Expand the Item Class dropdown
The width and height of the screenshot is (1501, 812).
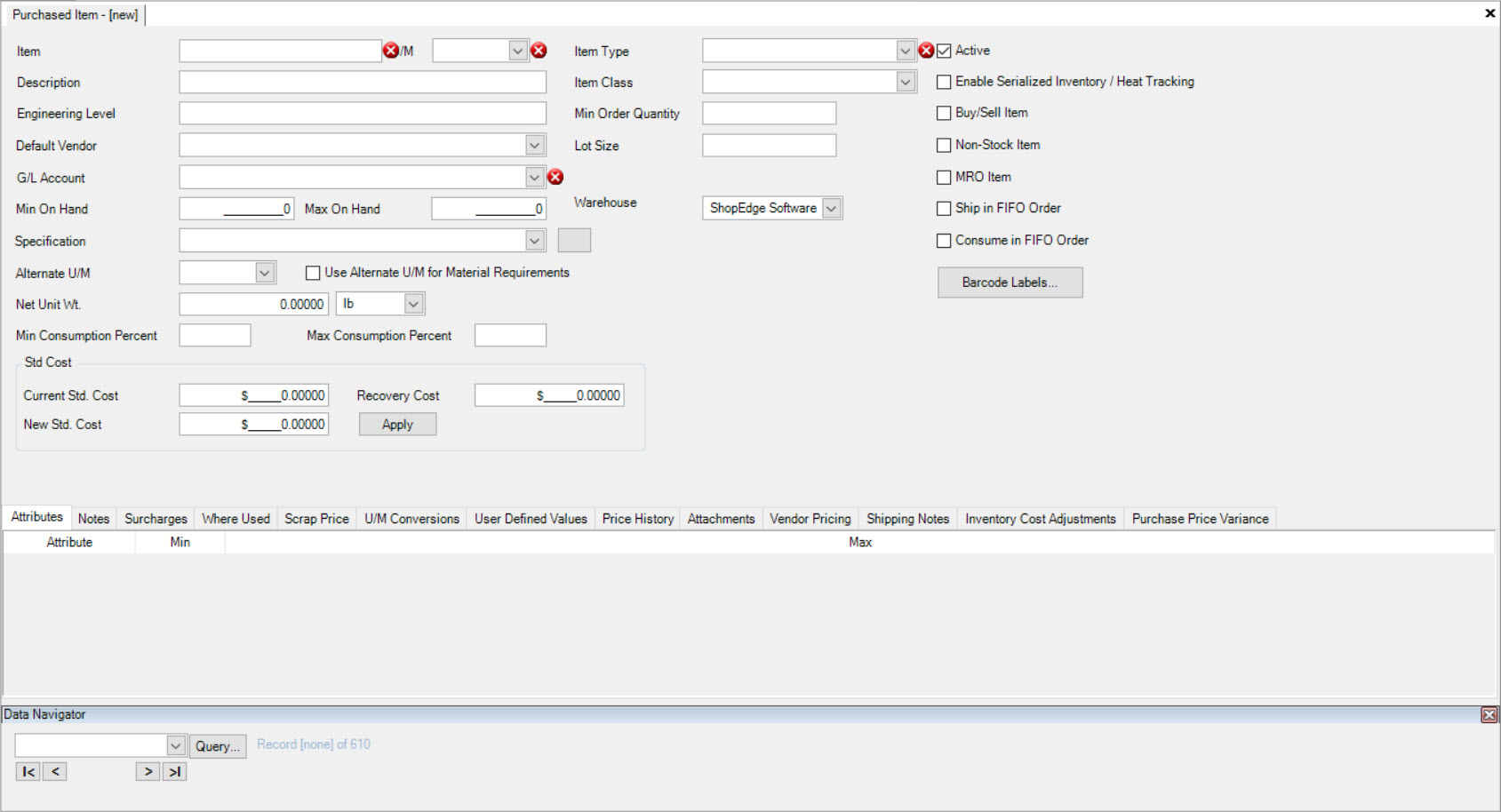[x=906, y=82]
